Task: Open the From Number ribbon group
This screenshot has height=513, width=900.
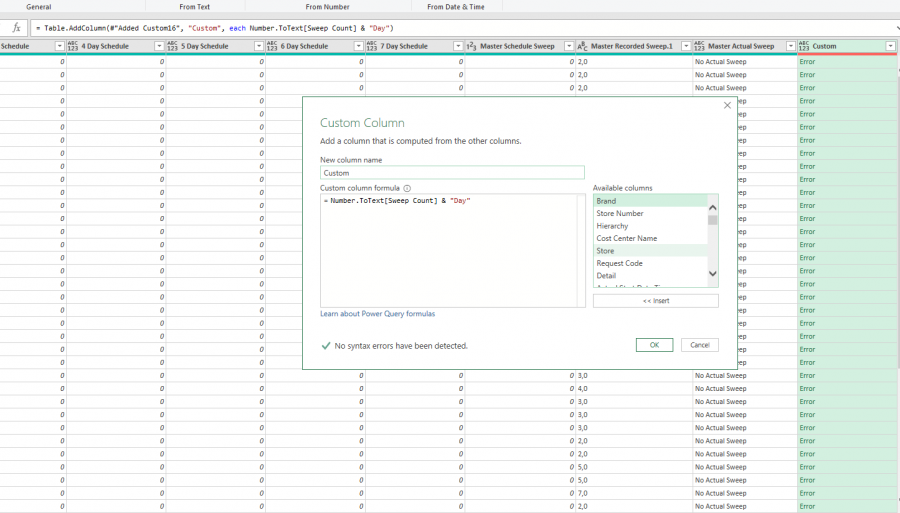Action: pyautogui.click(x=327, y=7)
